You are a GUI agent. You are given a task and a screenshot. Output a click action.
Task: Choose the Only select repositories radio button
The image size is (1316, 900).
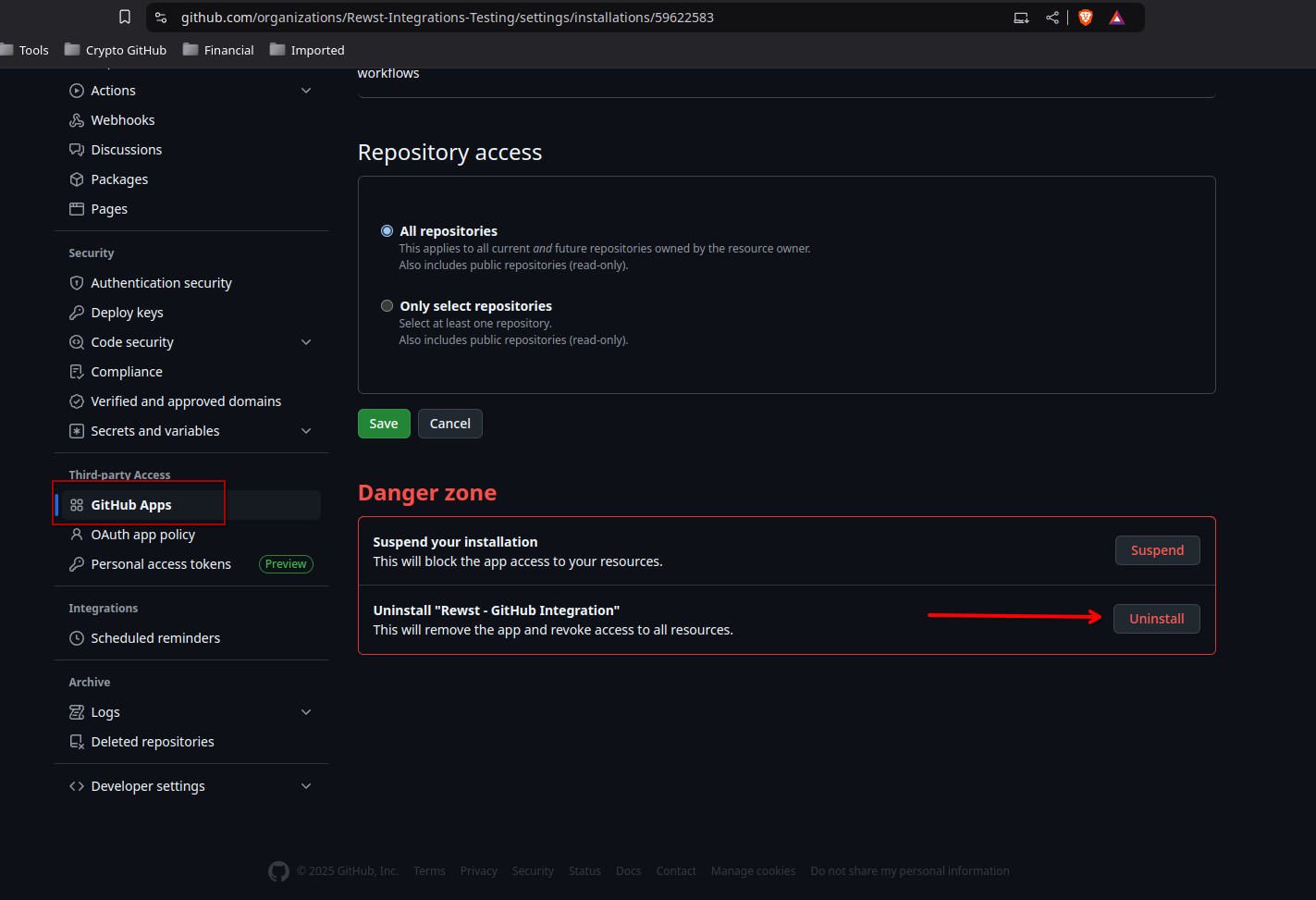point(387,306)
